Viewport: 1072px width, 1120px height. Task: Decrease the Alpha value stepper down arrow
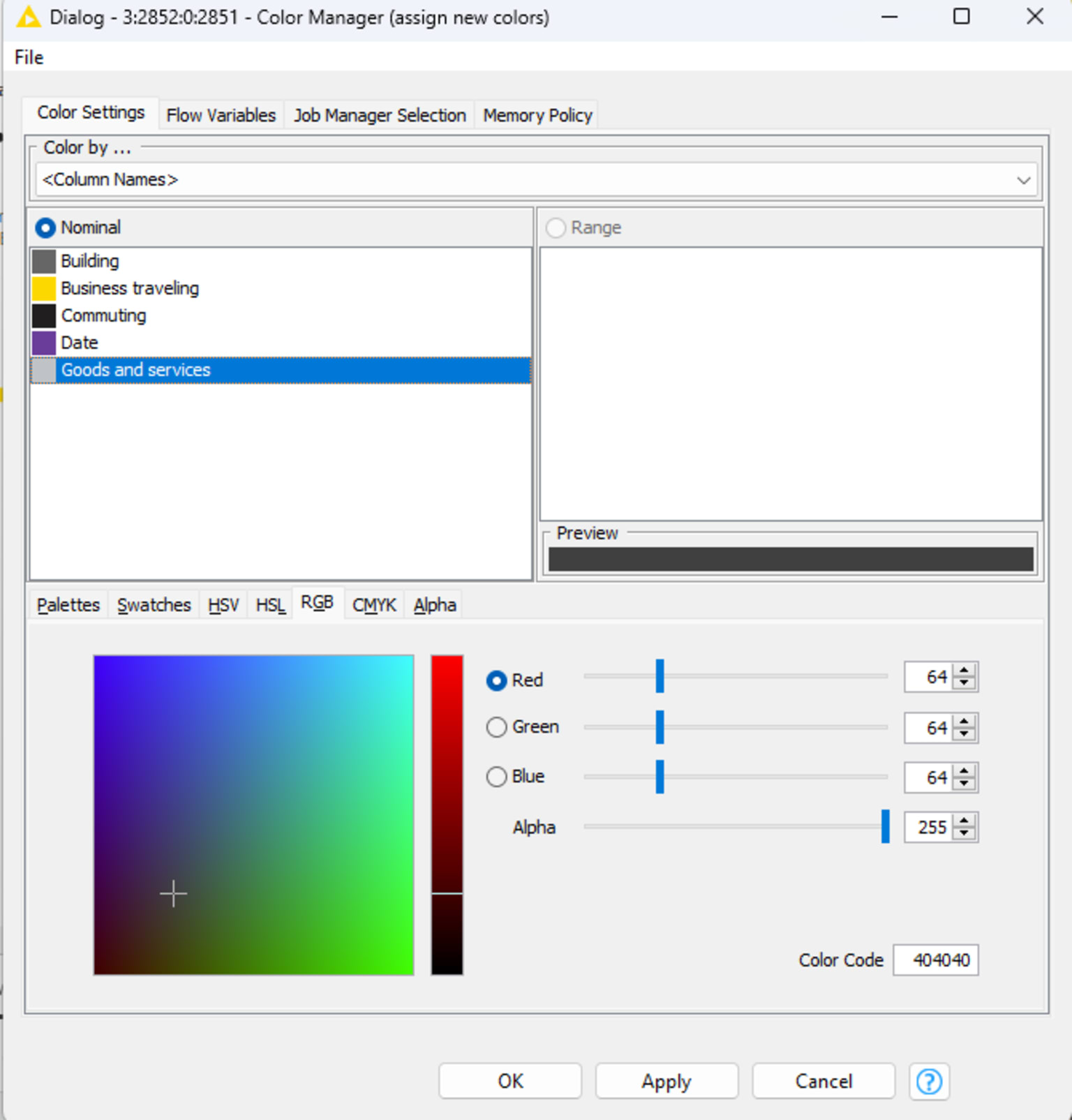pyautogui.click(x=965, y=834)
